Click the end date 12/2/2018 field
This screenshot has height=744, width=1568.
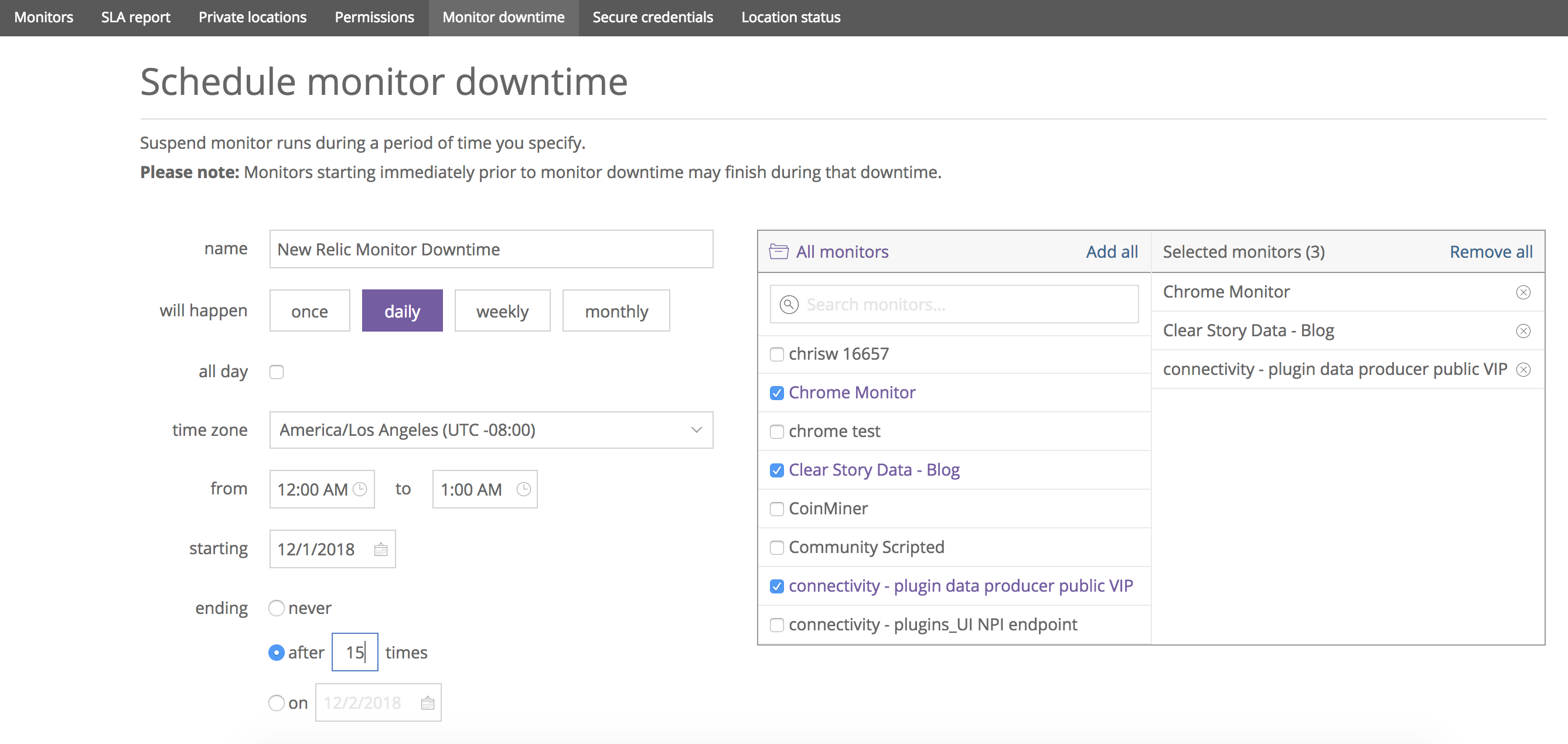pos(378,702)
